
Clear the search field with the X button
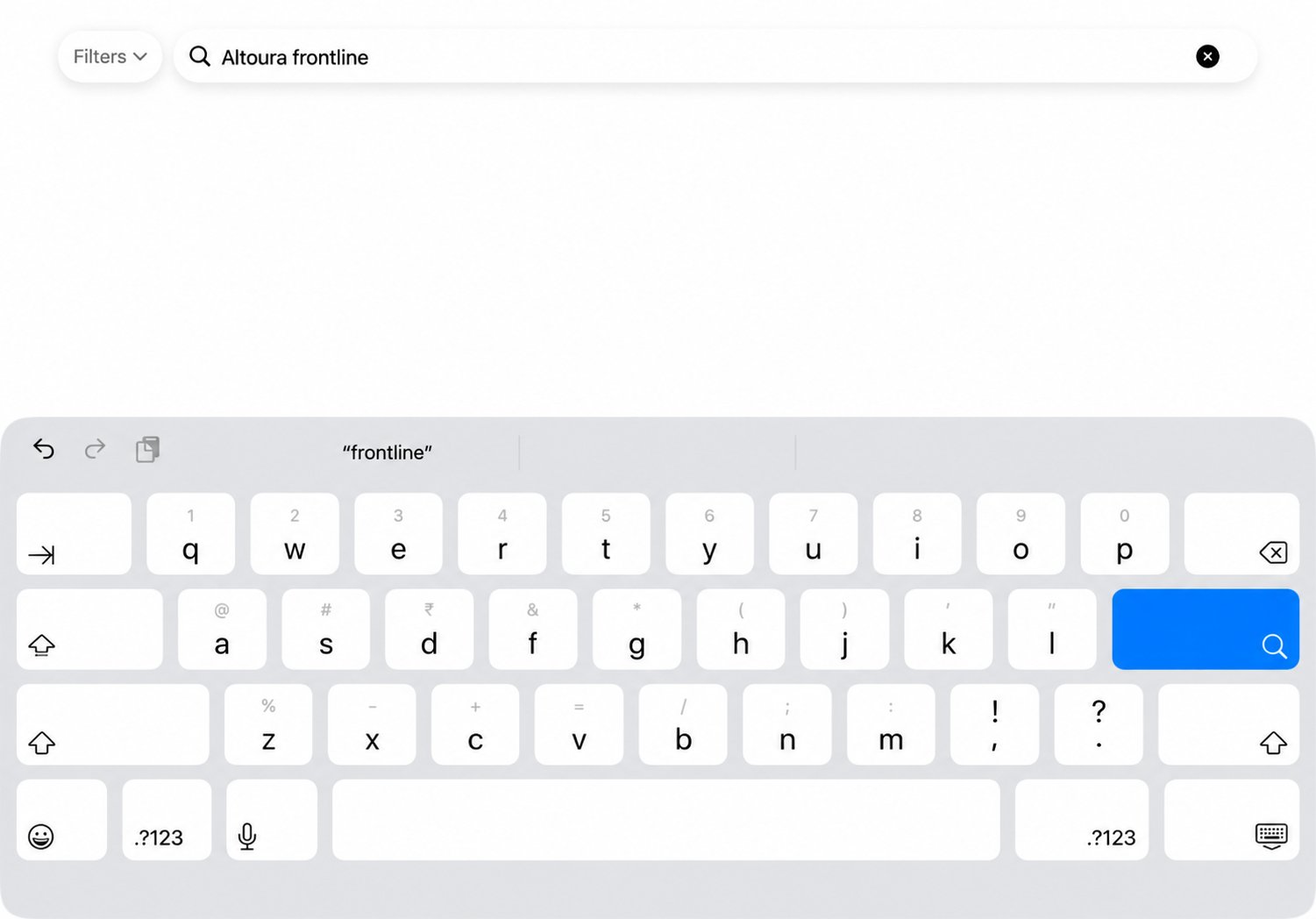(x=1207, y=57)
